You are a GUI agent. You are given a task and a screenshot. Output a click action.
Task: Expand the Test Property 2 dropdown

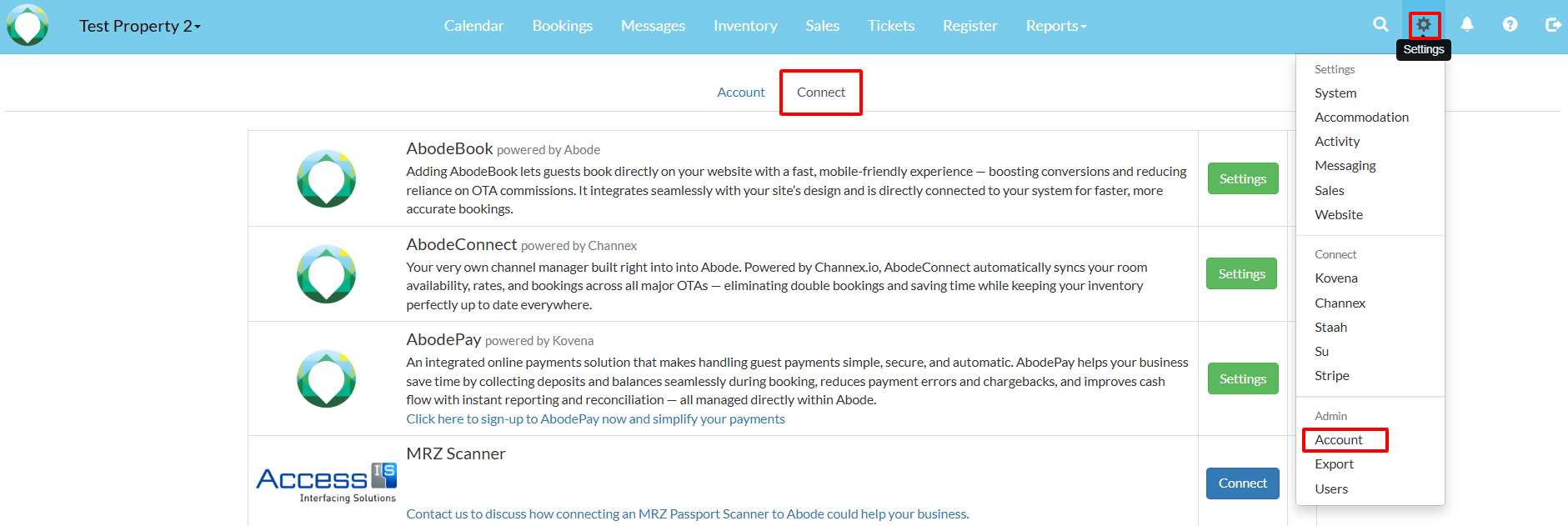140,26
